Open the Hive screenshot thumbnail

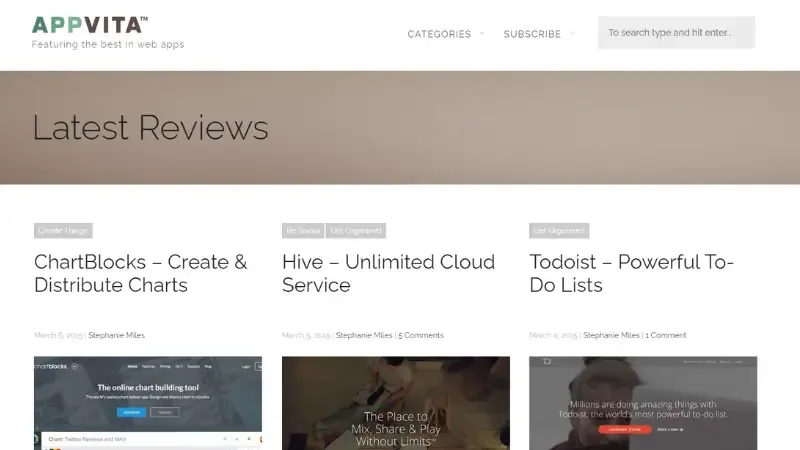click(x=396, y=403)
